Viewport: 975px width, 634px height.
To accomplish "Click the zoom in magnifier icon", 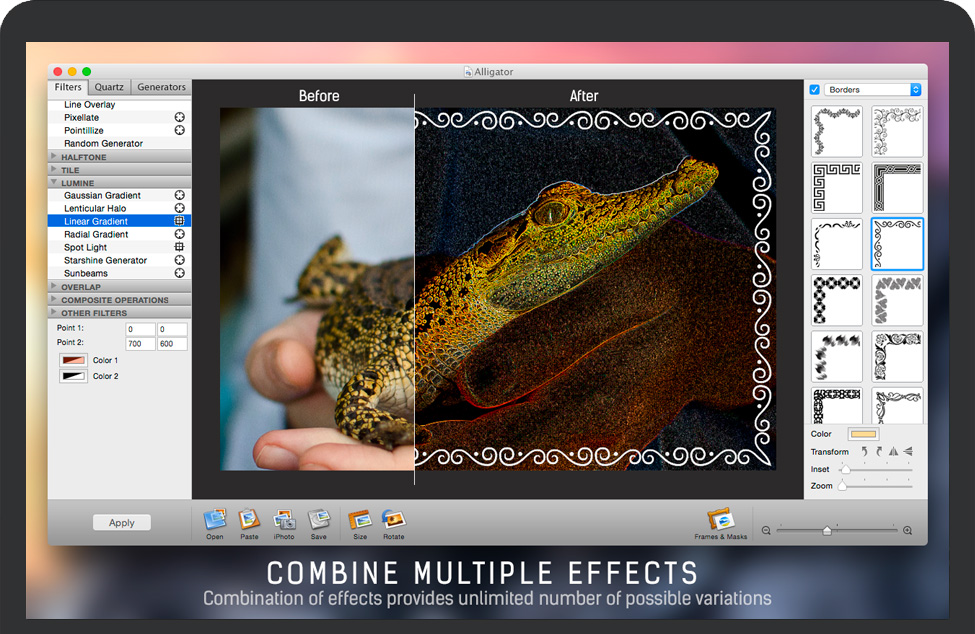I will tap(907, 531).
